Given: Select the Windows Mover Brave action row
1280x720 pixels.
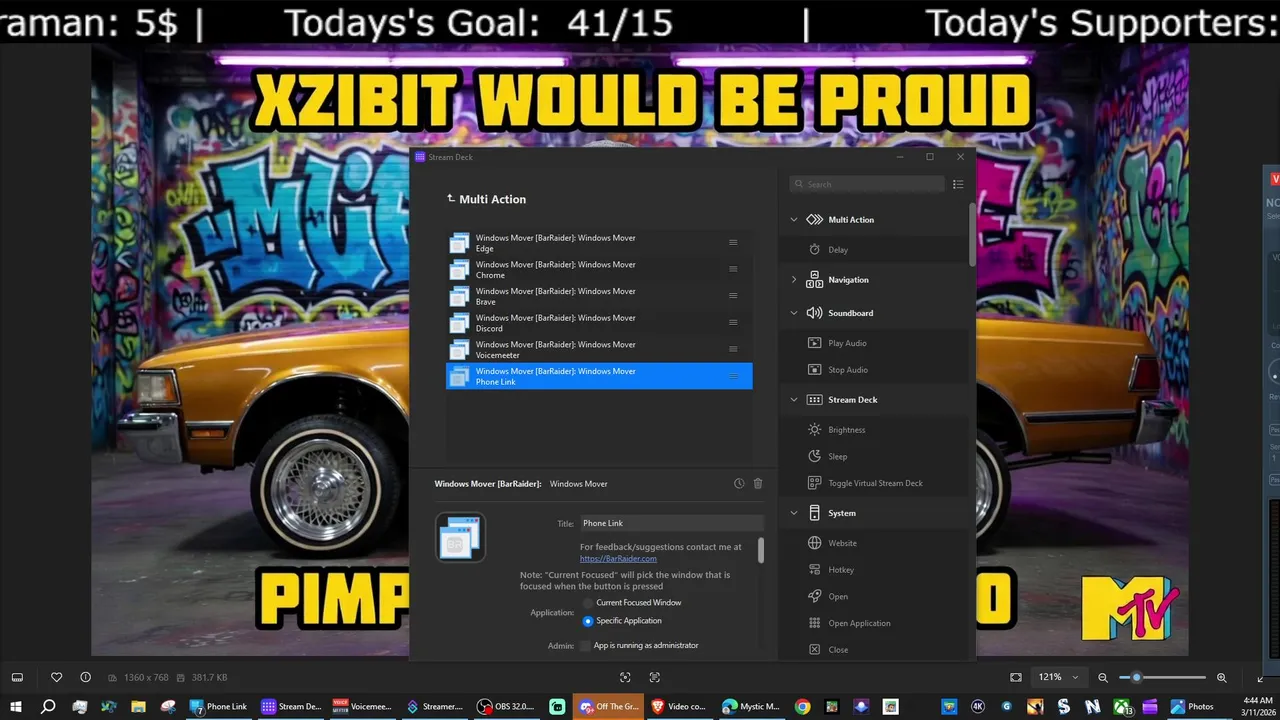Looking at the screenshot, I should point(599,296).
